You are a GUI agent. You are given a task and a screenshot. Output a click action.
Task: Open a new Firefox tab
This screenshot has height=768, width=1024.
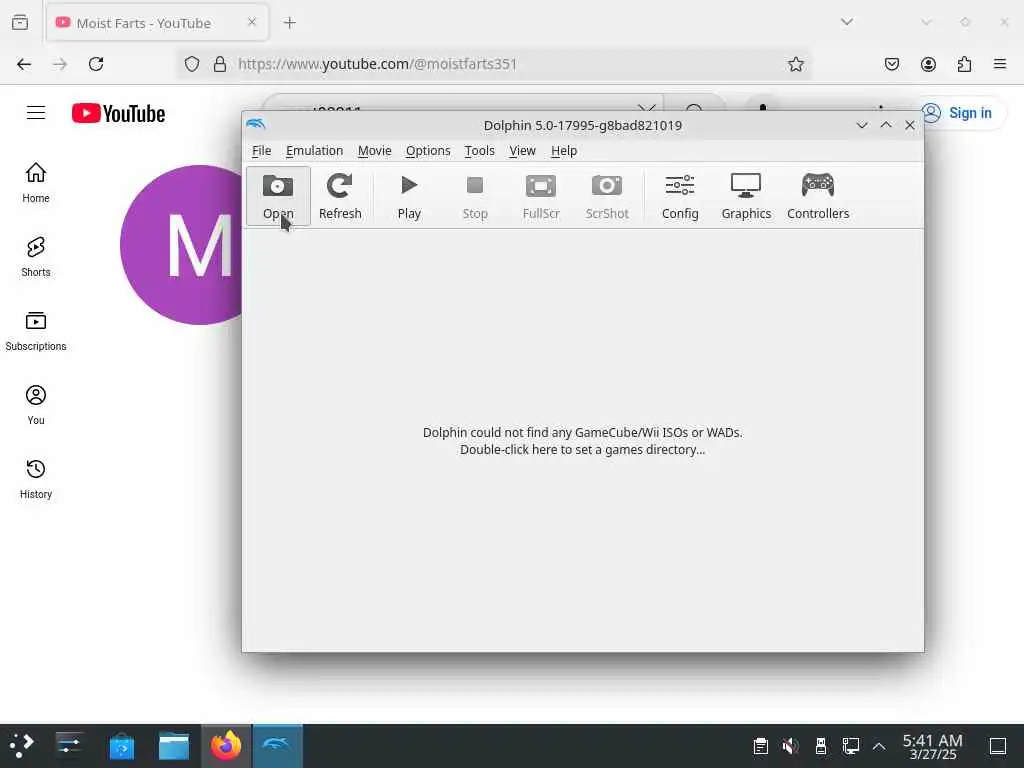[289, 23]
